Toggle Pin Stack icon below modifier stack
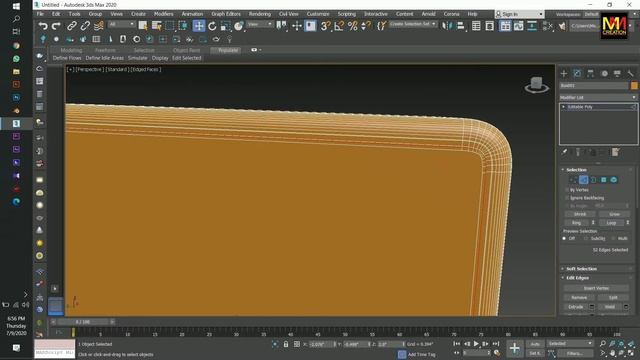The image size is (640, 360). (x=564, y=152)
